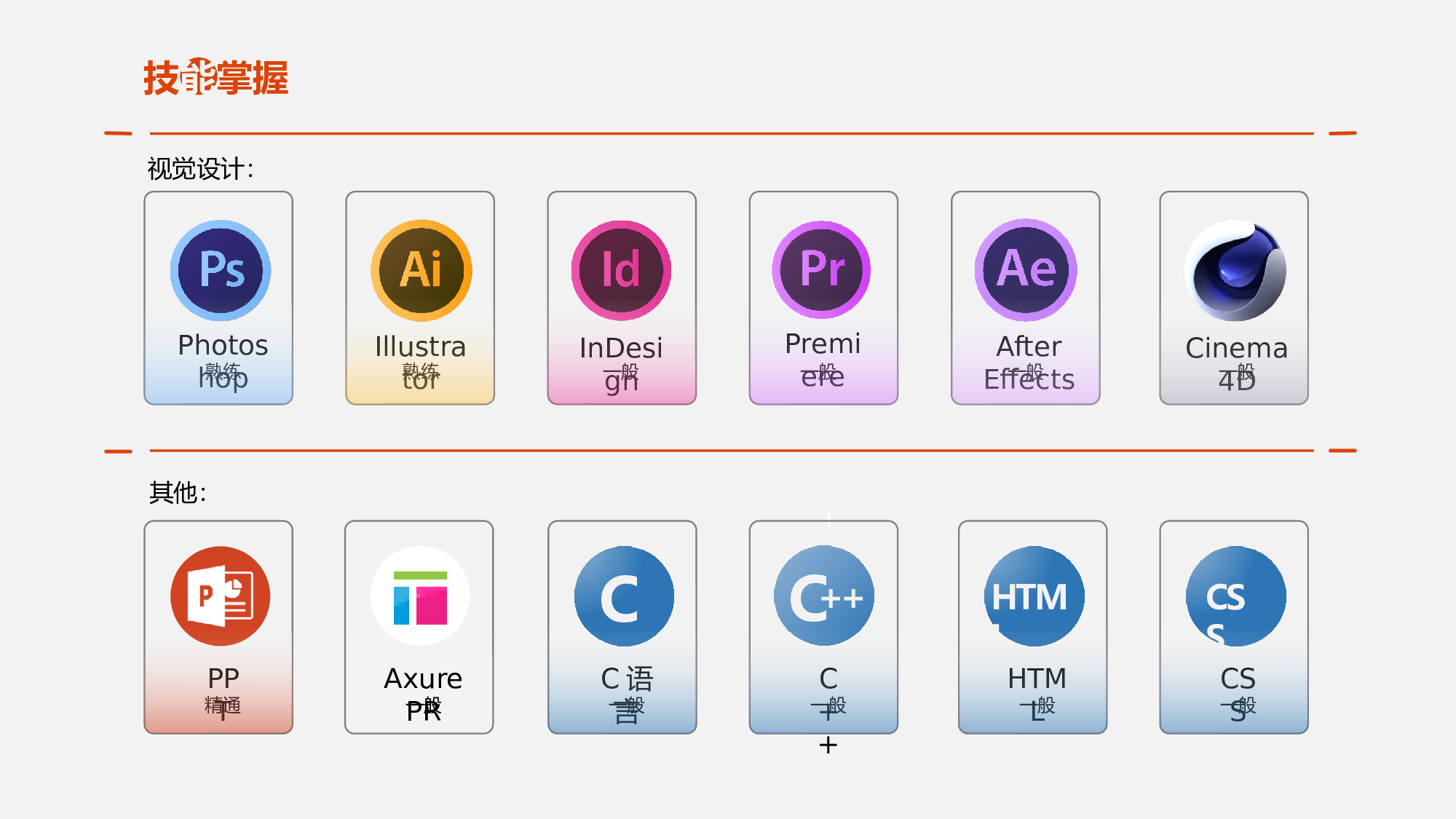Viewport: 1456px width, 819px height.
Task: Click the After Effects label text
Action: [1029, 363]
